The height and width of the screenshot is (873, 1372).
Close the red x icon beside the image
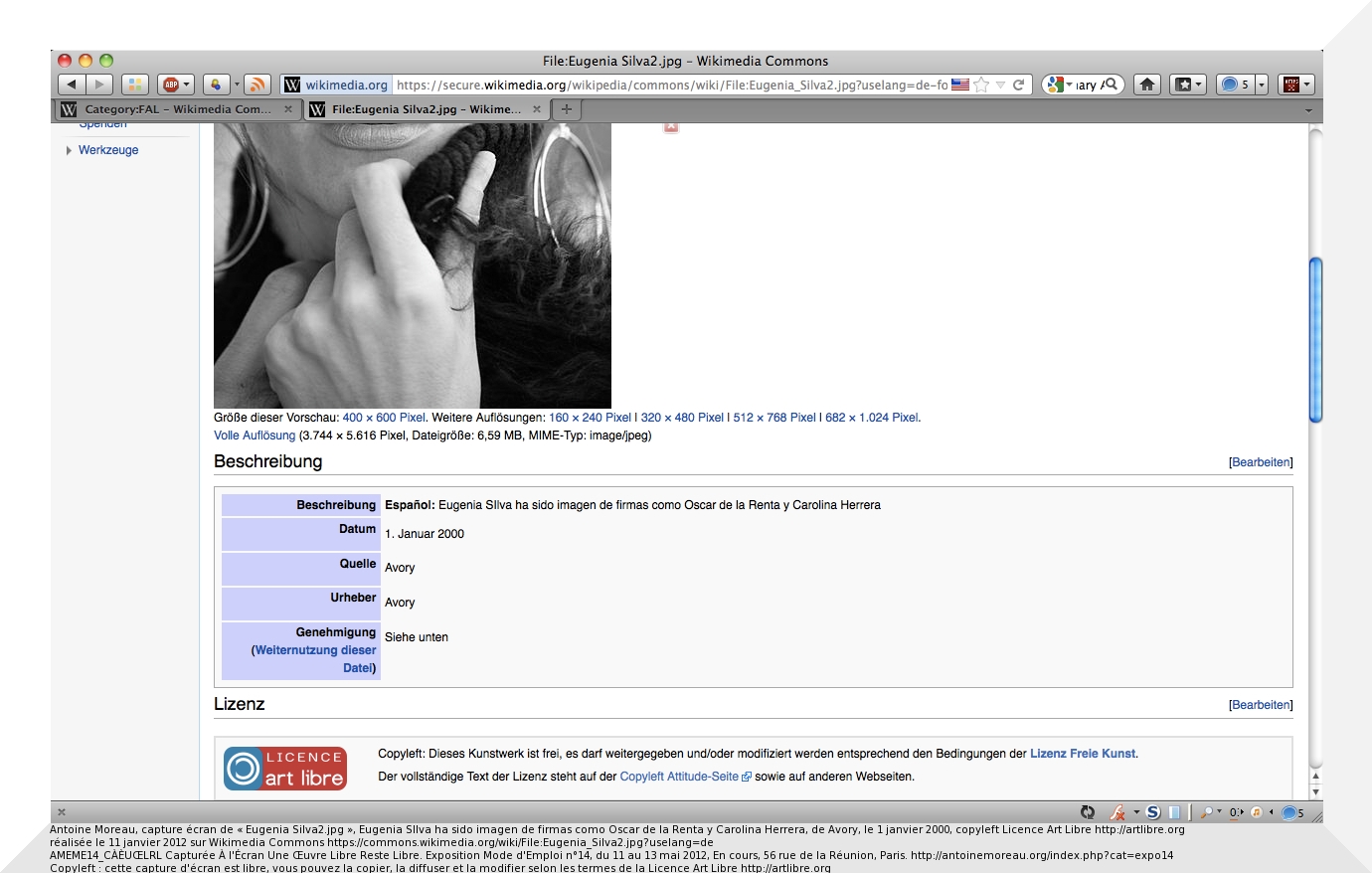point(671,126)
